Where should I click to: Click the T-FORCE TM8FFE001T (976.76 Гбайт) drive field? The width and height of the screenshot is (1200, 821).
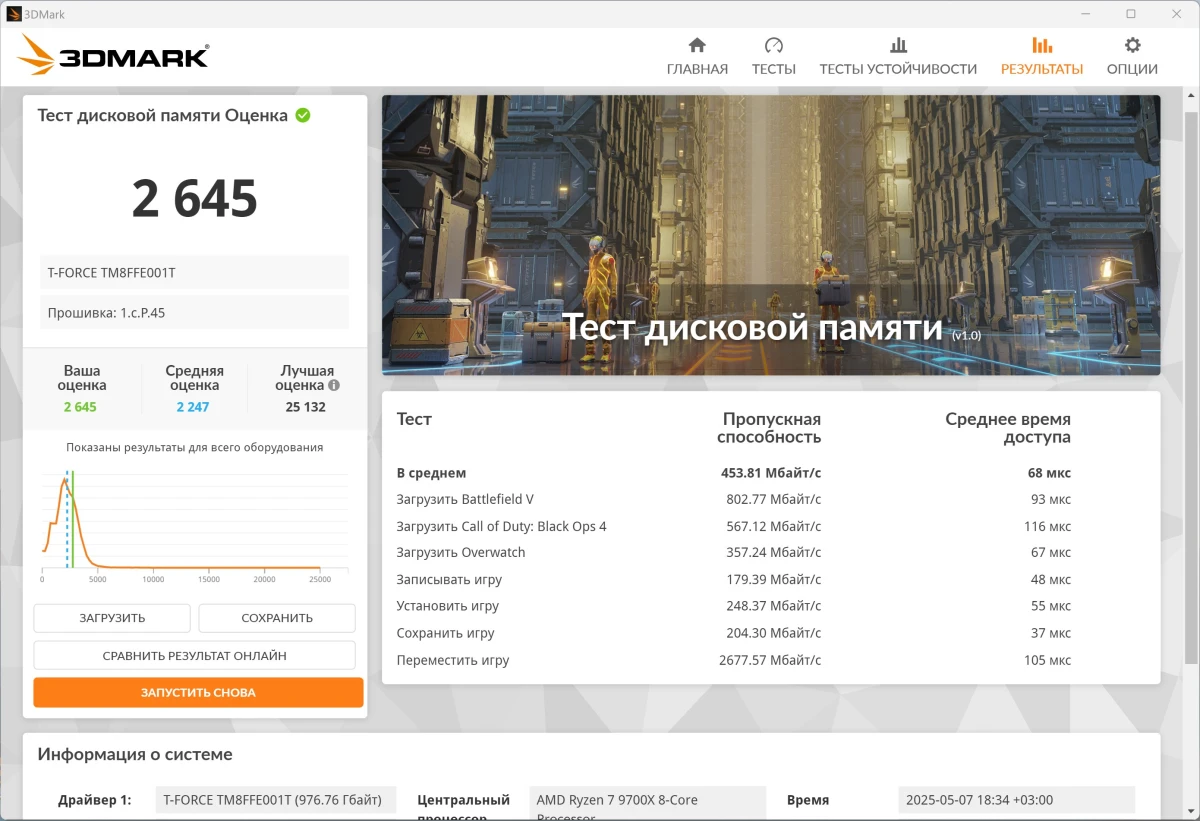click(276, 800)
